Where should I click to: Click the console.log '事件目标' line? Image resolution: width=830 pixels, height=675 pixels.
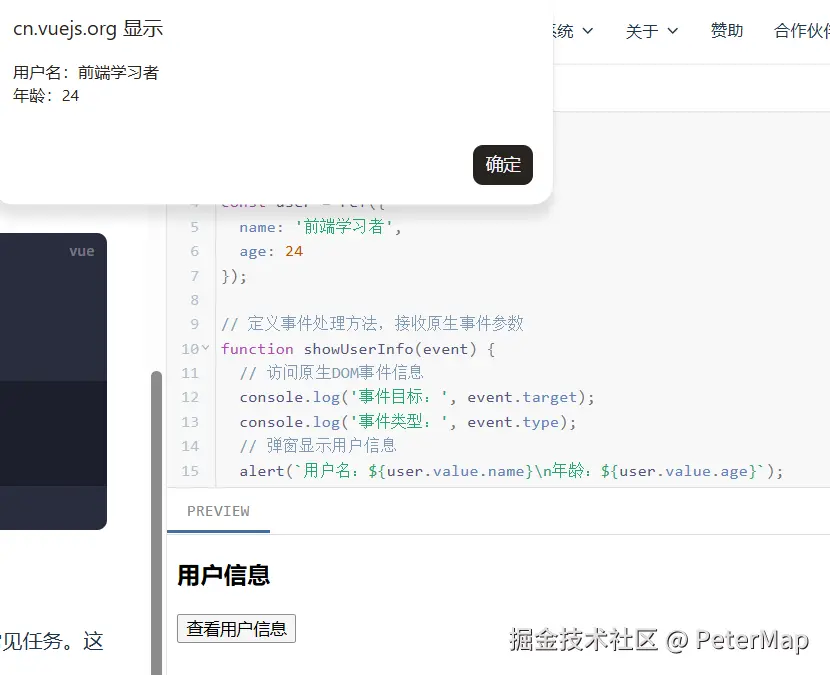pyautogui.click(x=417, y=397)
